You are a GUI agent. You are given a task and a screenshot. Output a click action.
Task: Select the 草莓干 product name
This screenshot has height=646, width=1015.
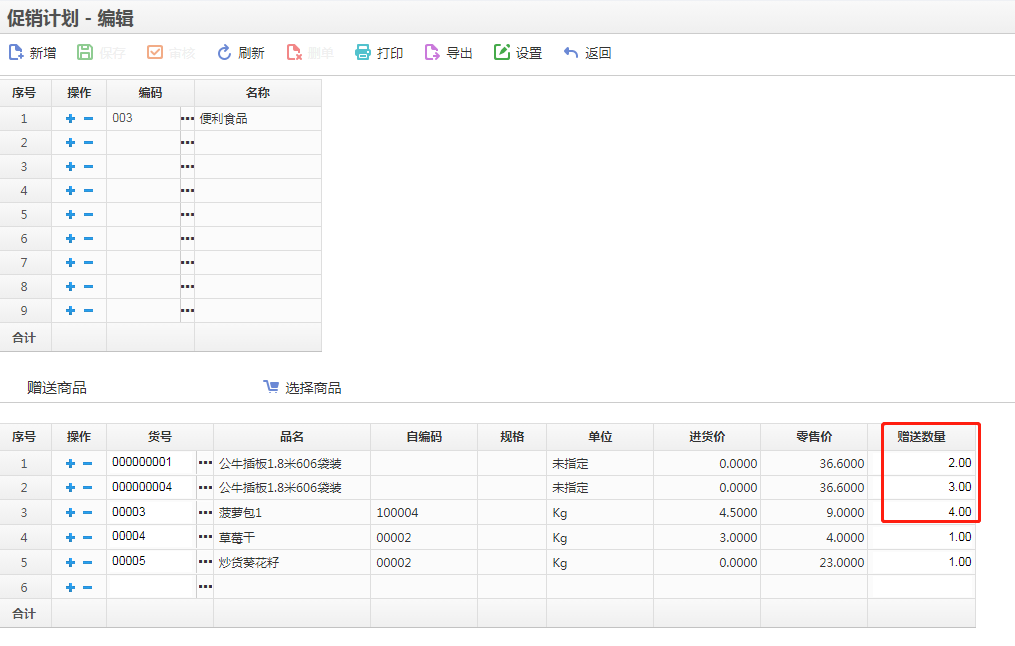pyautogui.click(x=237, y=537)
